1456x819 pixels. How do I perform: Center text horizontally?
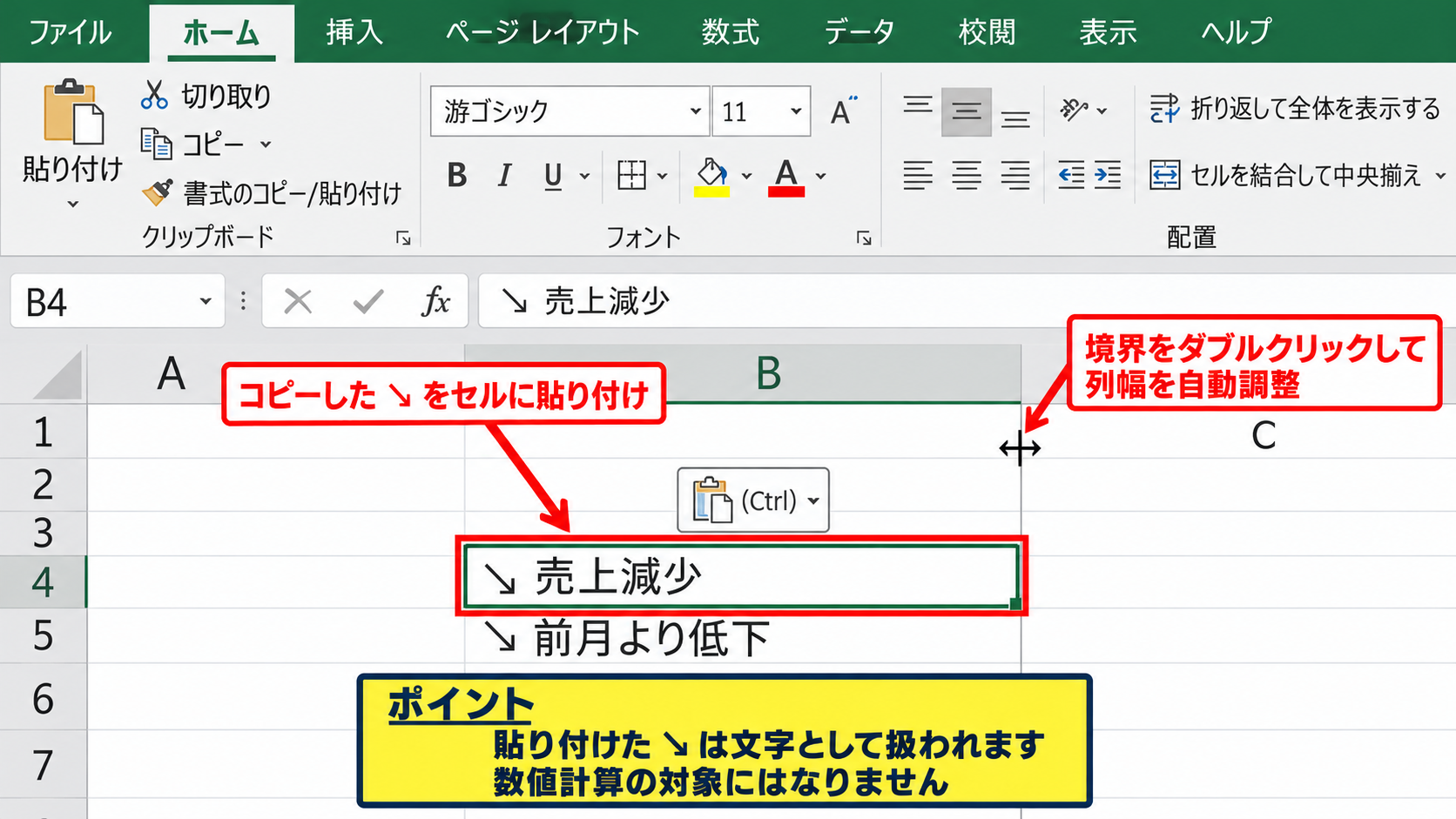967,176
